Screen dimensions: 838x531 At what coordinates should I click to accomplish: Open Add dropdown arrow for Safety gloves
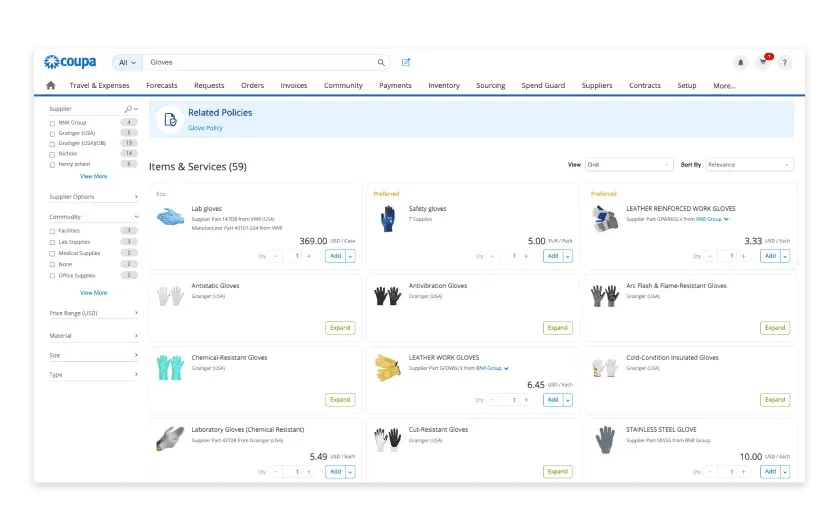tap(568, 256)
